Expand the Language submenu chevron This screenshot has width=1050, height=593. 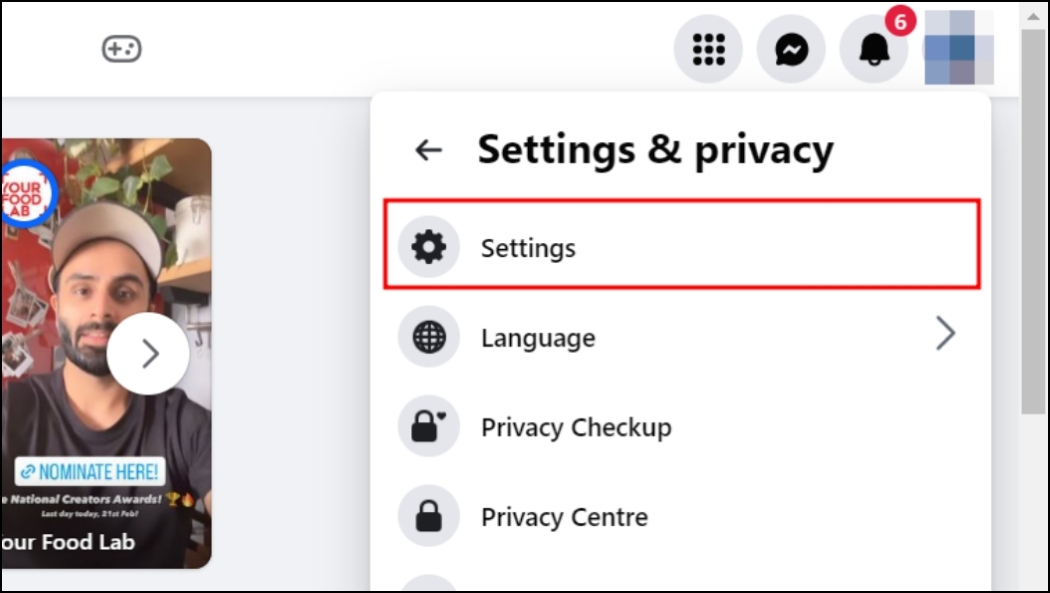pyautogui.click(x=945, y=335)
